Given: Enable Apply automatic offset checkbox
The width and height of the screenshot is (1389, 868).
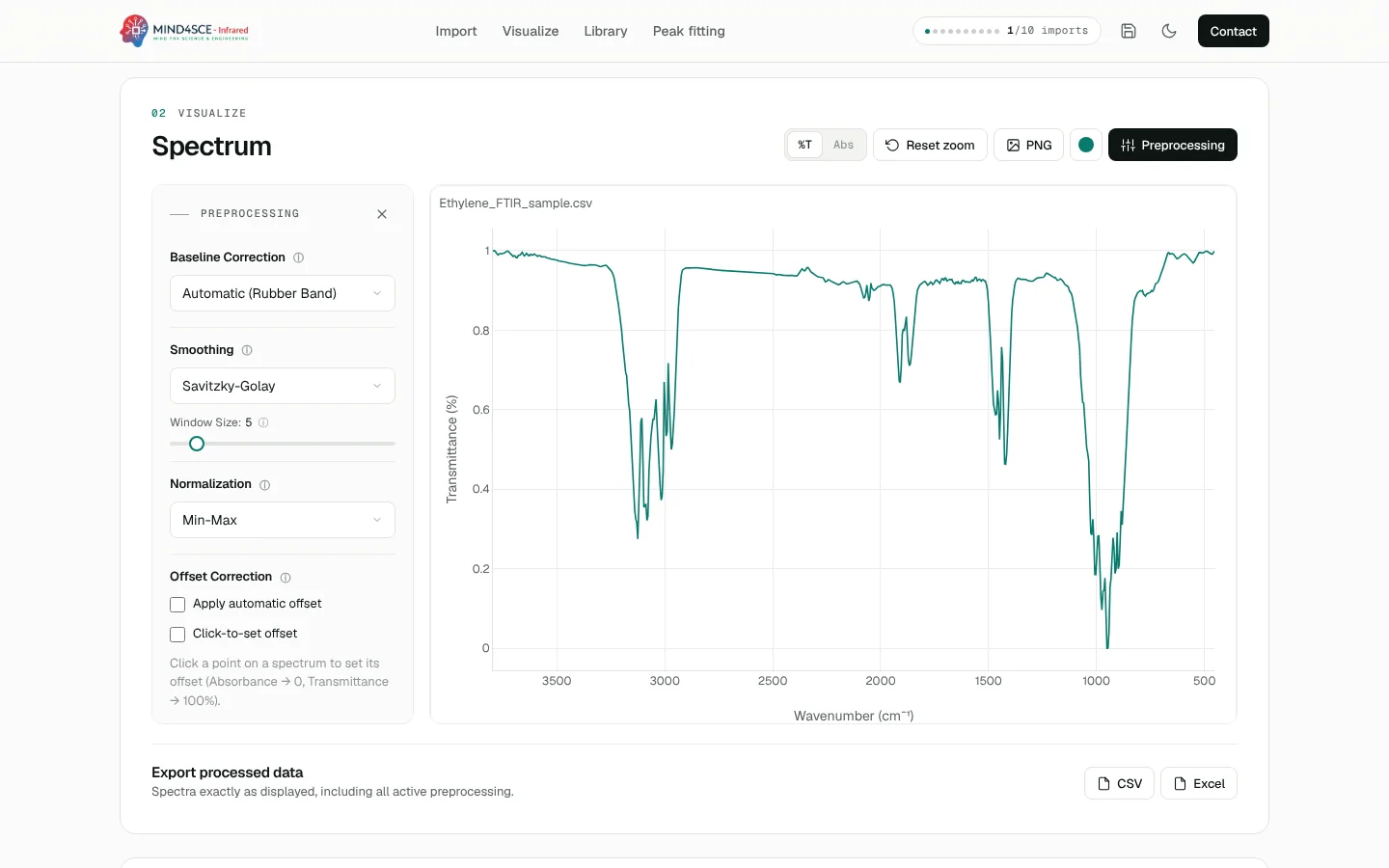Looking at the screenshot, I should pos(177,605).
